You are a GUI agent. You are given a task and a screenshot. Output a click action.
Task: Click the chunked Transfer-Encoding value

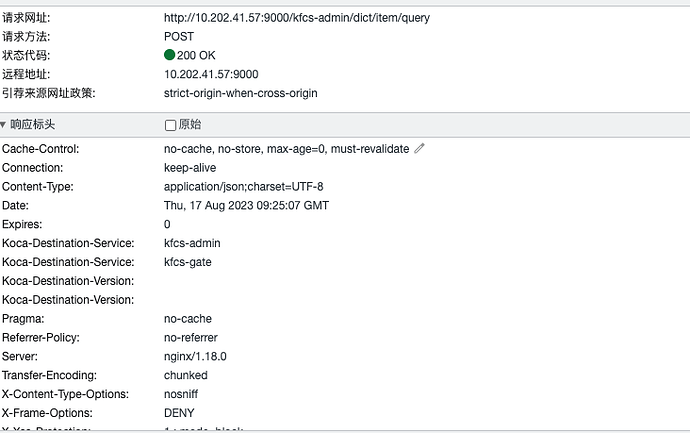tap(186, 375)
